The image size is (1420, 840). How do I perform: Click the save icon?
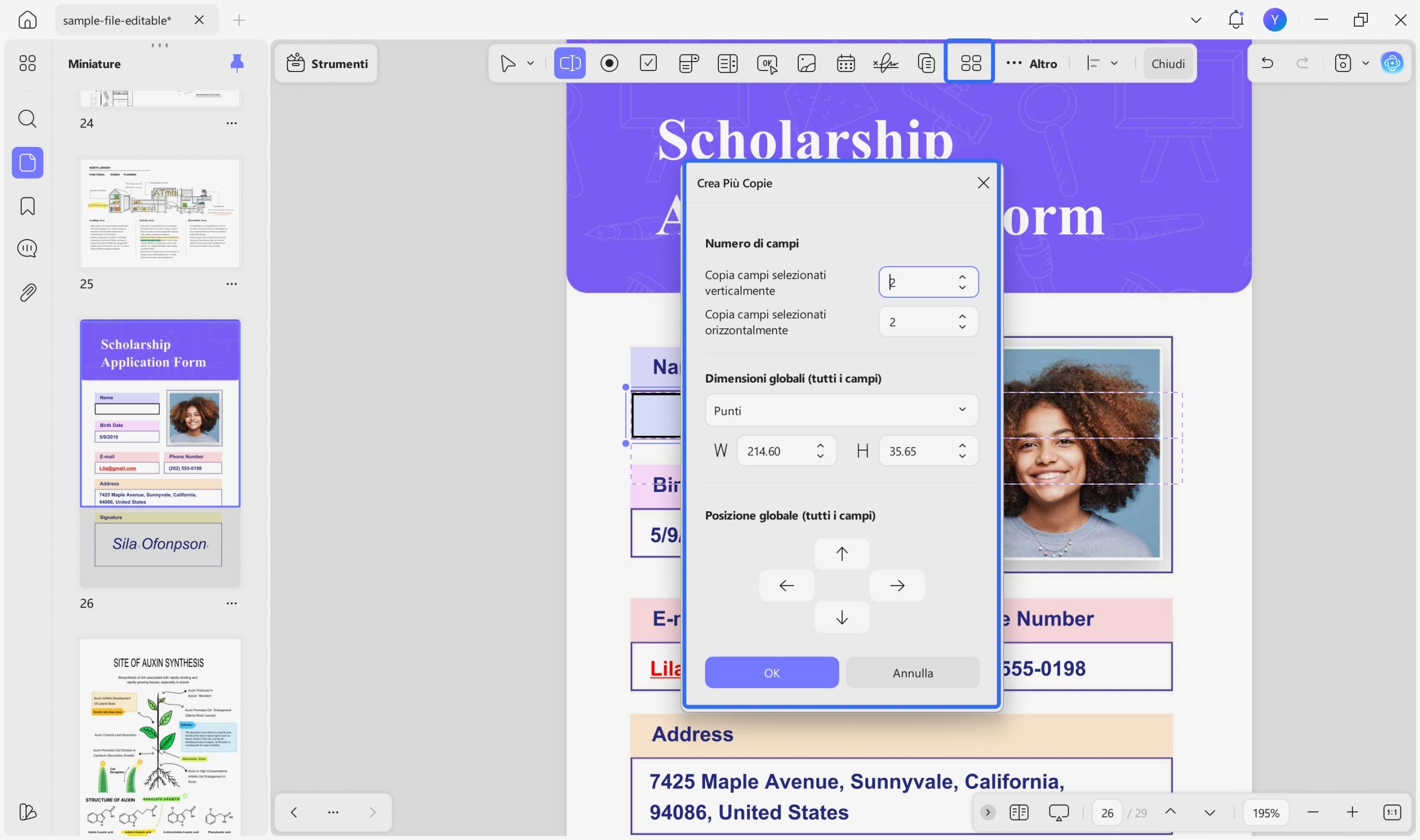1342,63
